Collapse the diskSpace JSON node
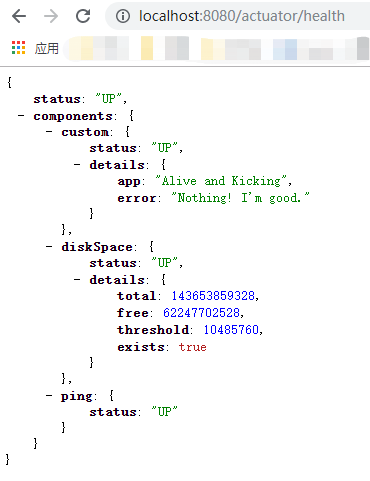 [x=49, y=247]
